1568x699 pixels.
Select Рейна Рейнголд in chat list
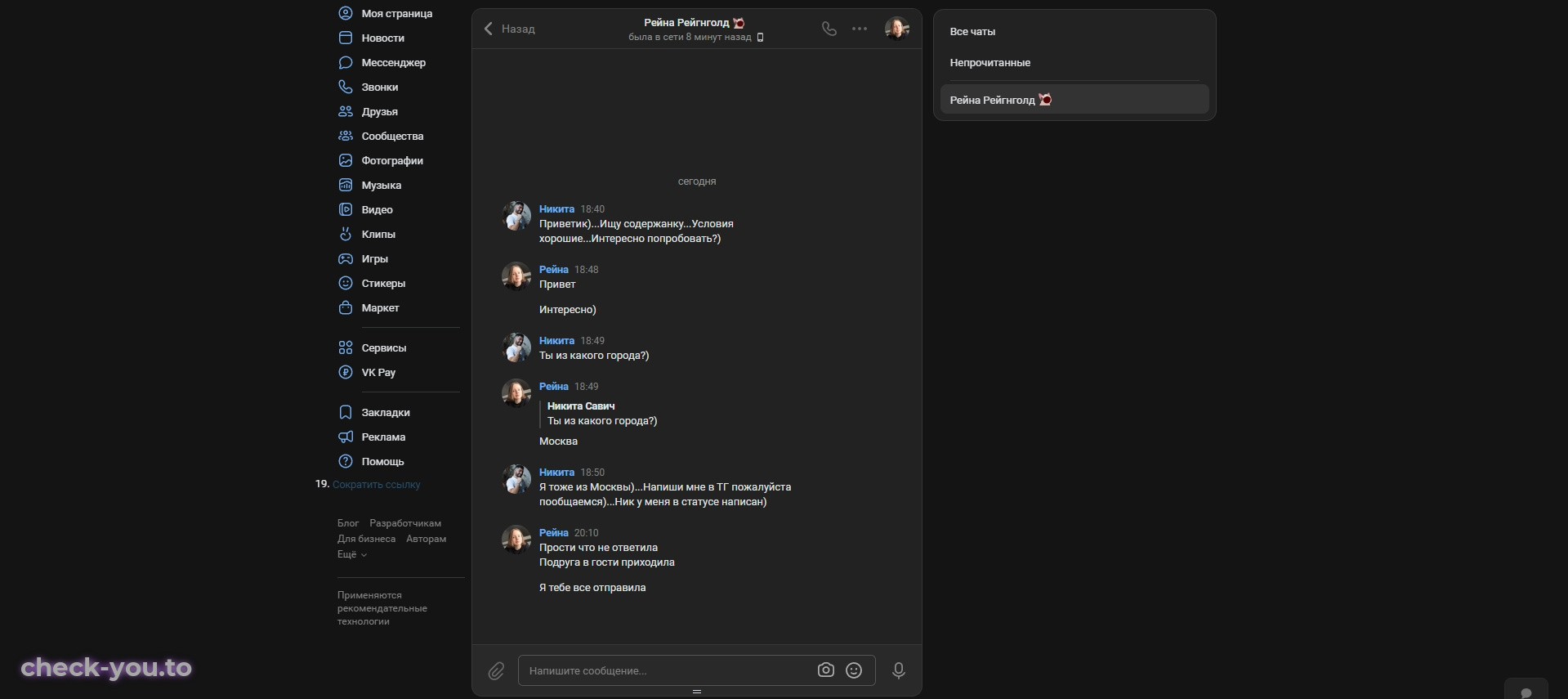[1074, 100]
